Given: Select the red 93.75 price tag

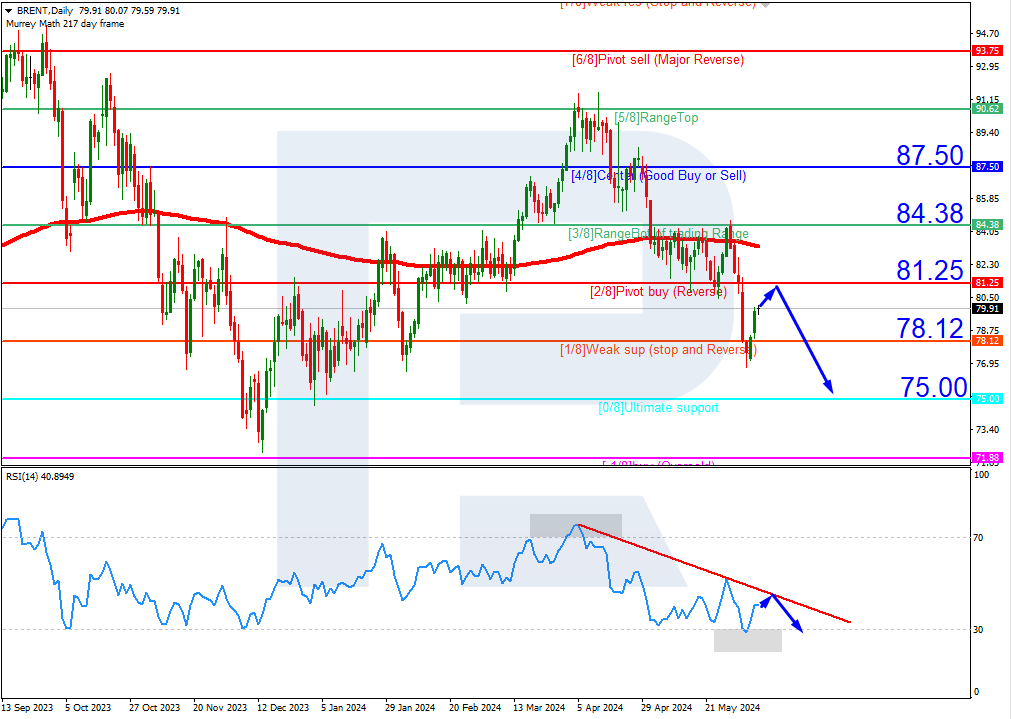Looking at the screenshot, I should click(x=987, y=51).
